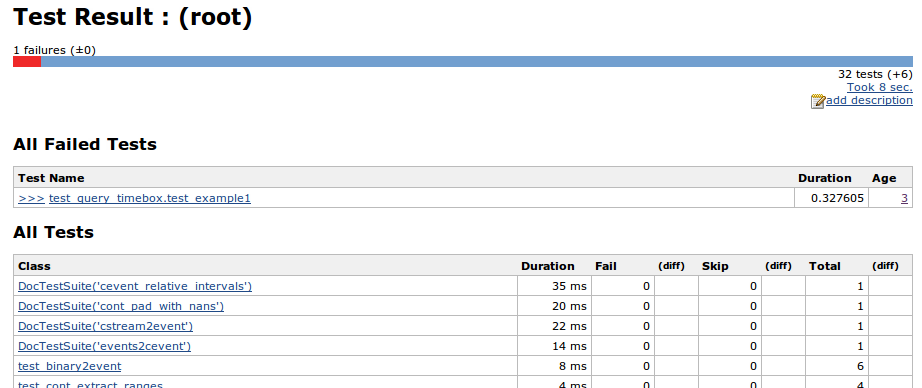This screenshot has height=388, width=922.
Task: Click the red failures bar segment
Action: click(x=27, y=62)
